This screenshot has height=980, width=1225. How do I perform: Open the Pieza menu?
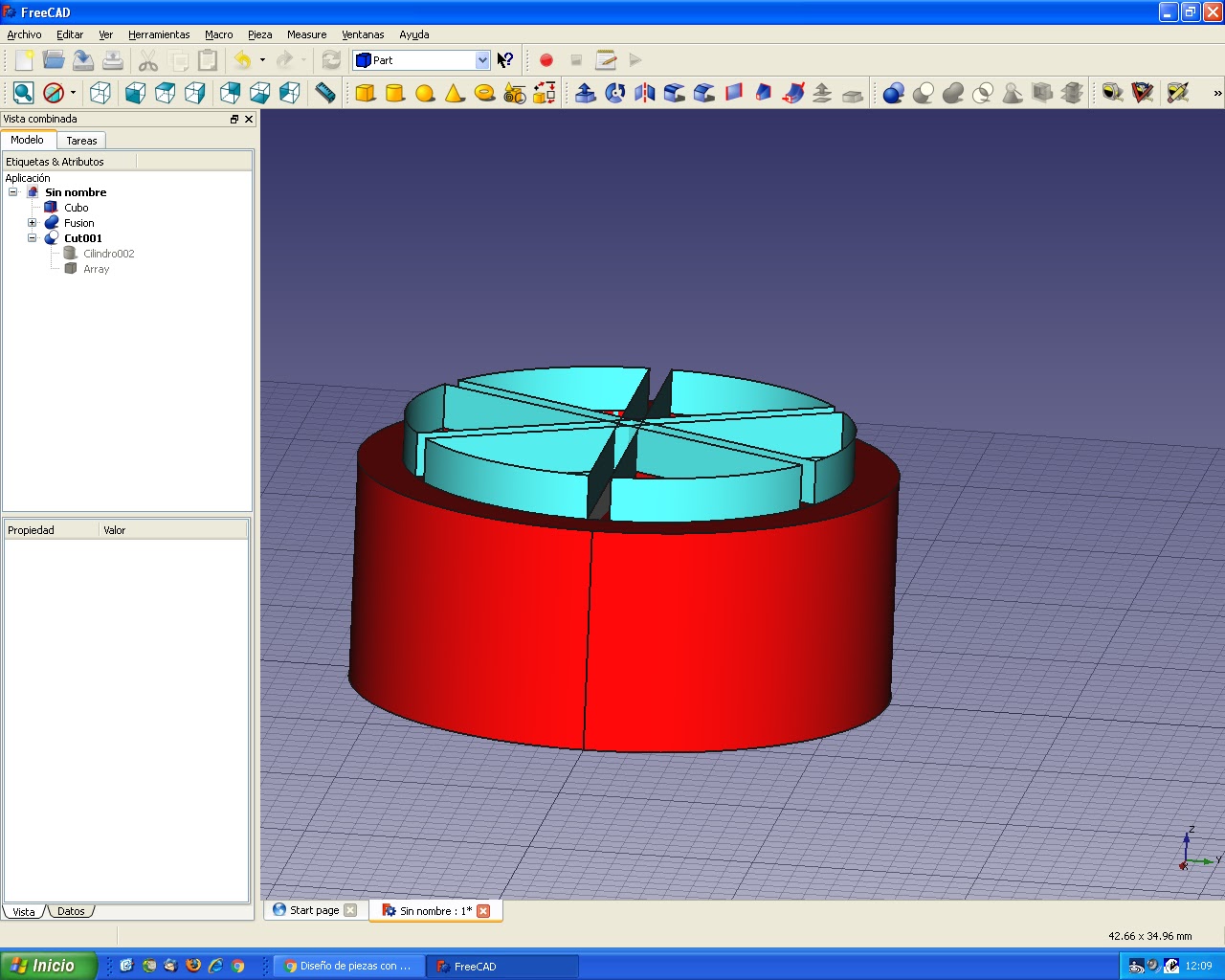tap(259, 34)
